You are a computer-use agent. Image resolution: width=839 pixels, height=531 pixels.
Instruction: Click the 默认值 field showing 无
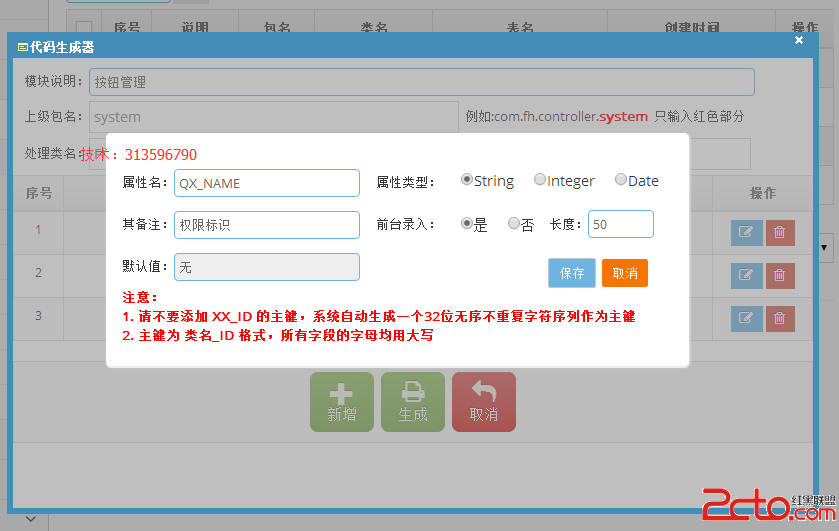pos(267,267)
